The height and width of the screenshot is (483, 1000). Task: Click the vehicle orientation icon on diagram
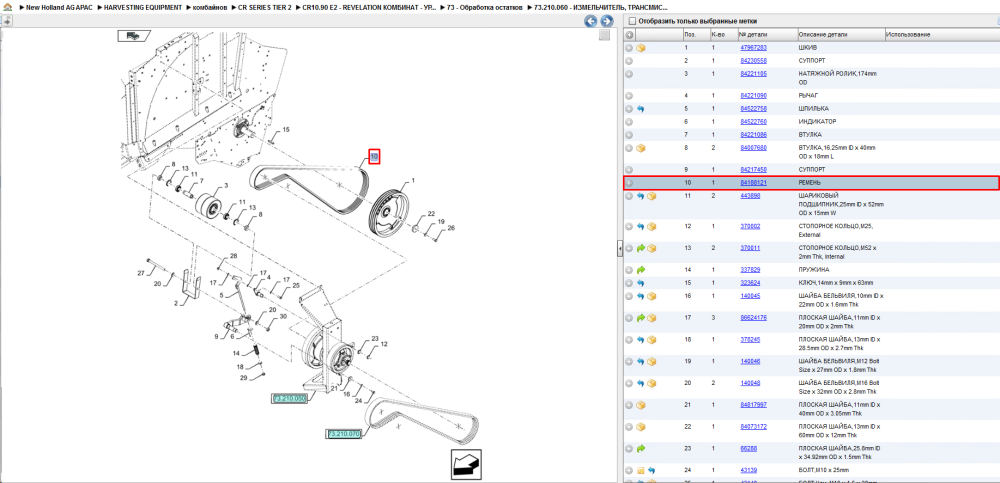pos(132,36)
